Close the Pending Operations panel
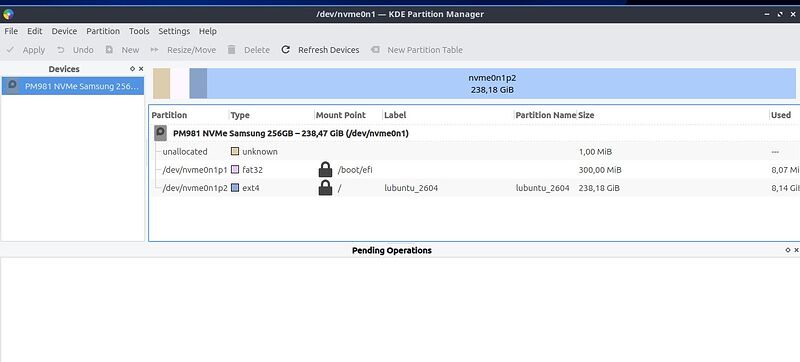Viewport: 800px width, 362px height. click(796, 250)
